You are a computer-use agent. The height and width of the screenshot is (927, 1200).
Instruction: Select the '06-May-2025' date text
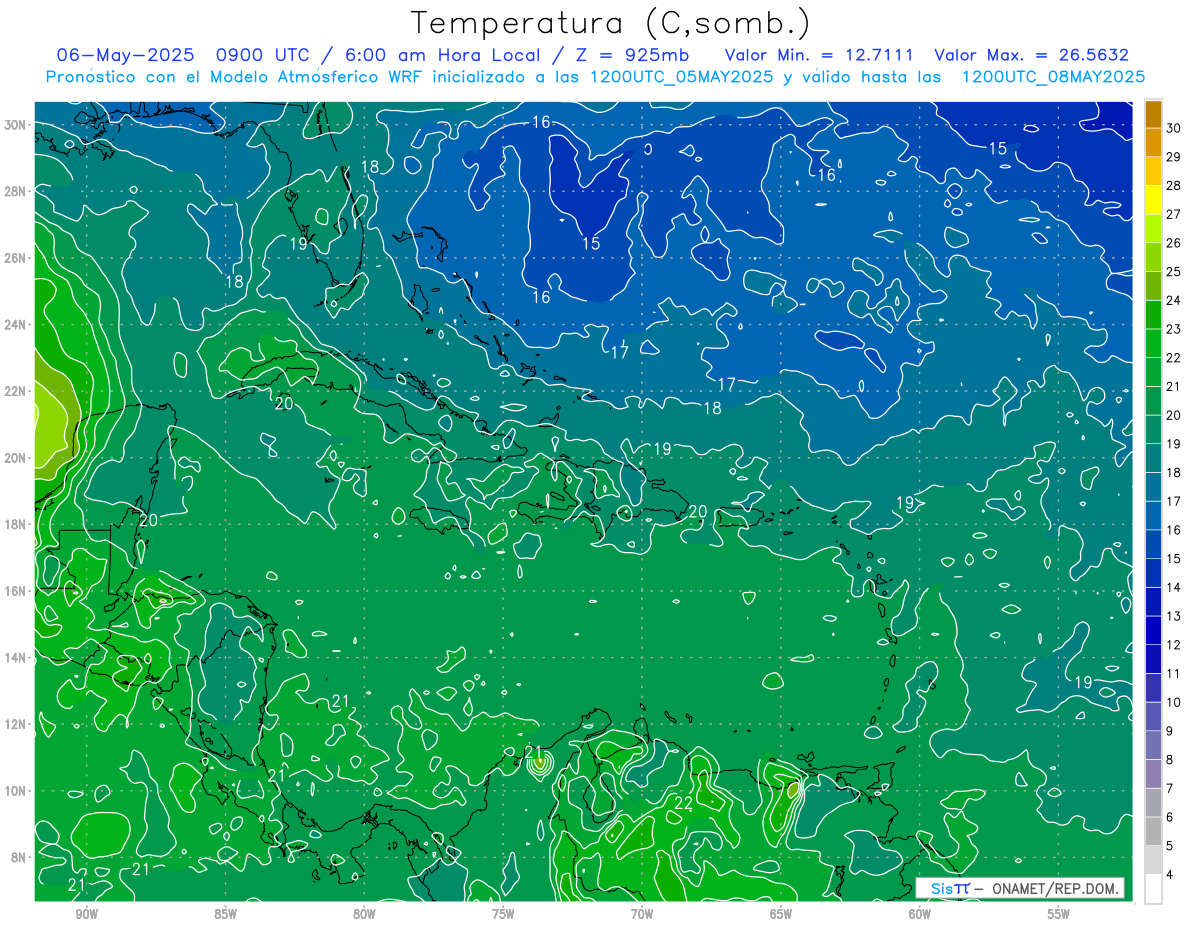tap(123, 56)
